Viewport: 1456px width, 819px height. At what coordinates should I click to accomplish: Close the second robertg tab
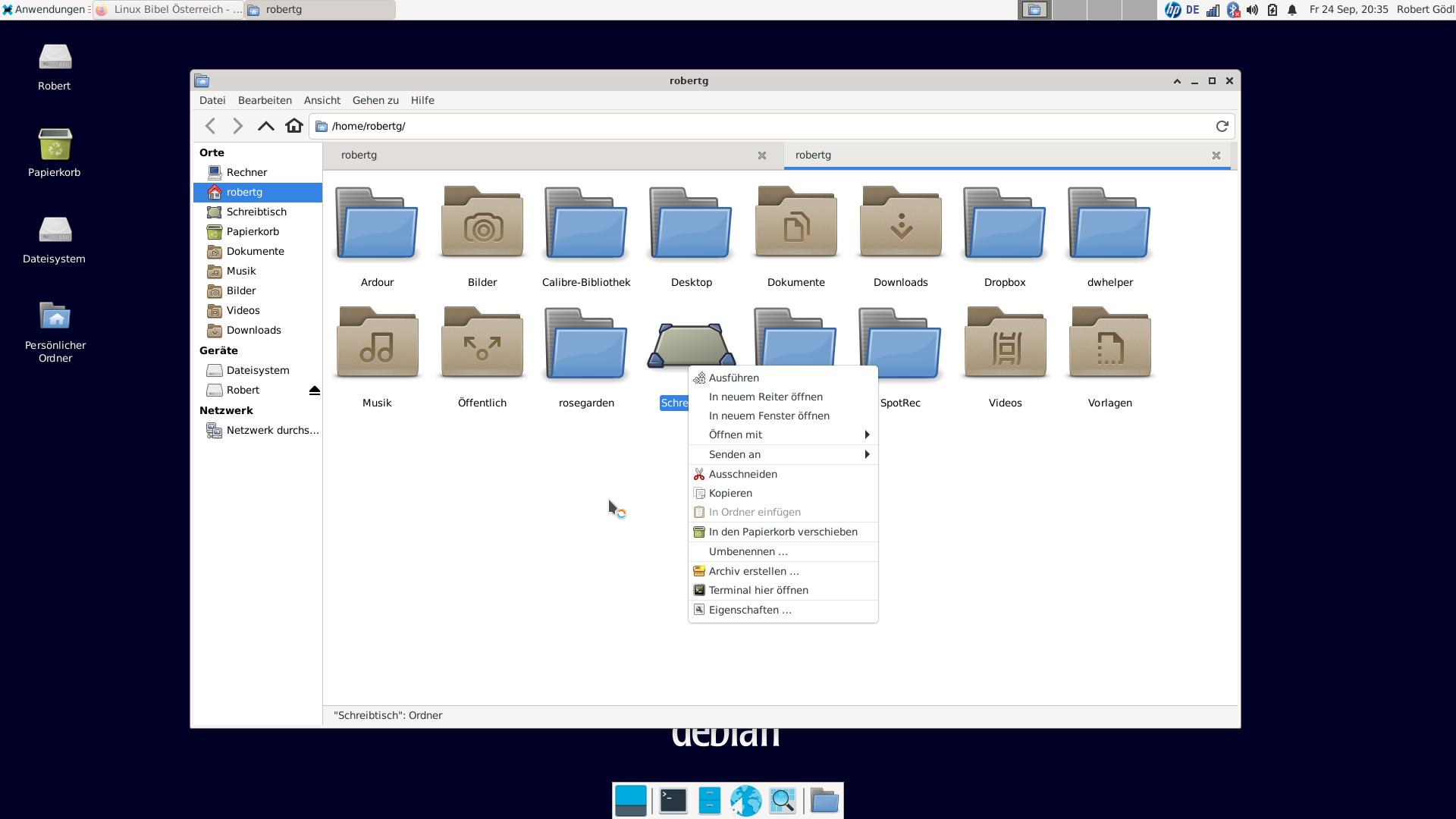pos(1216,155)
